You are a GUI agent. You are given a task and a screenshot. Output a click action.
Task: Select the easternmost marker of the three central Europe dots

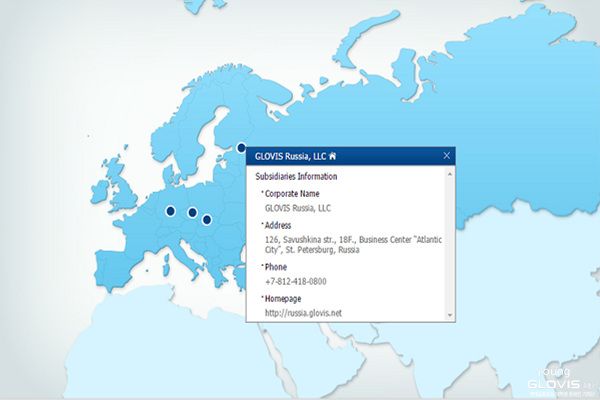[207, 220]
